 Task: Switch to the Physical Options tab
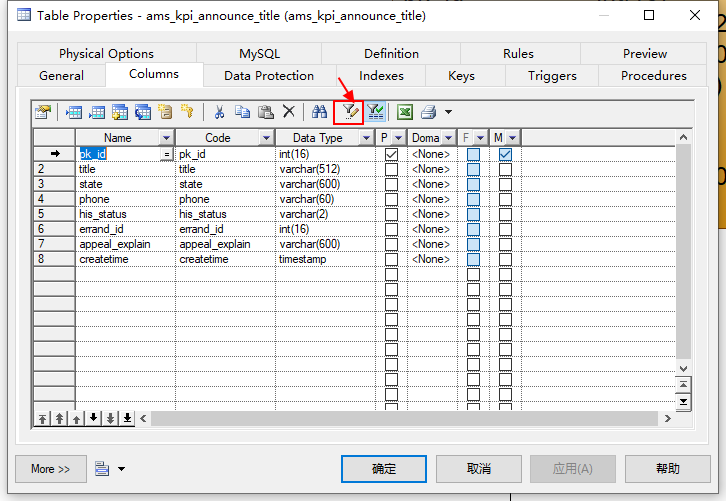coord(106,54)
